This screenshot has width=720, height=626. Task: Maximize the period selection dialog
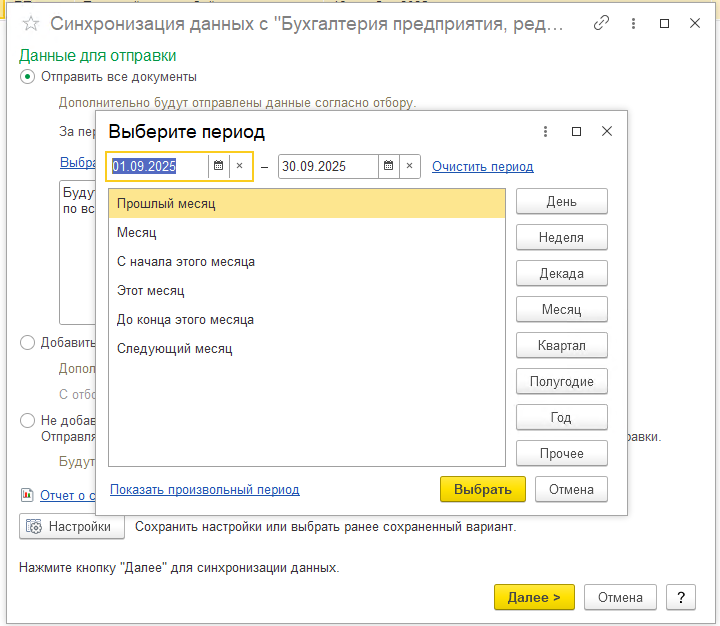576,132
